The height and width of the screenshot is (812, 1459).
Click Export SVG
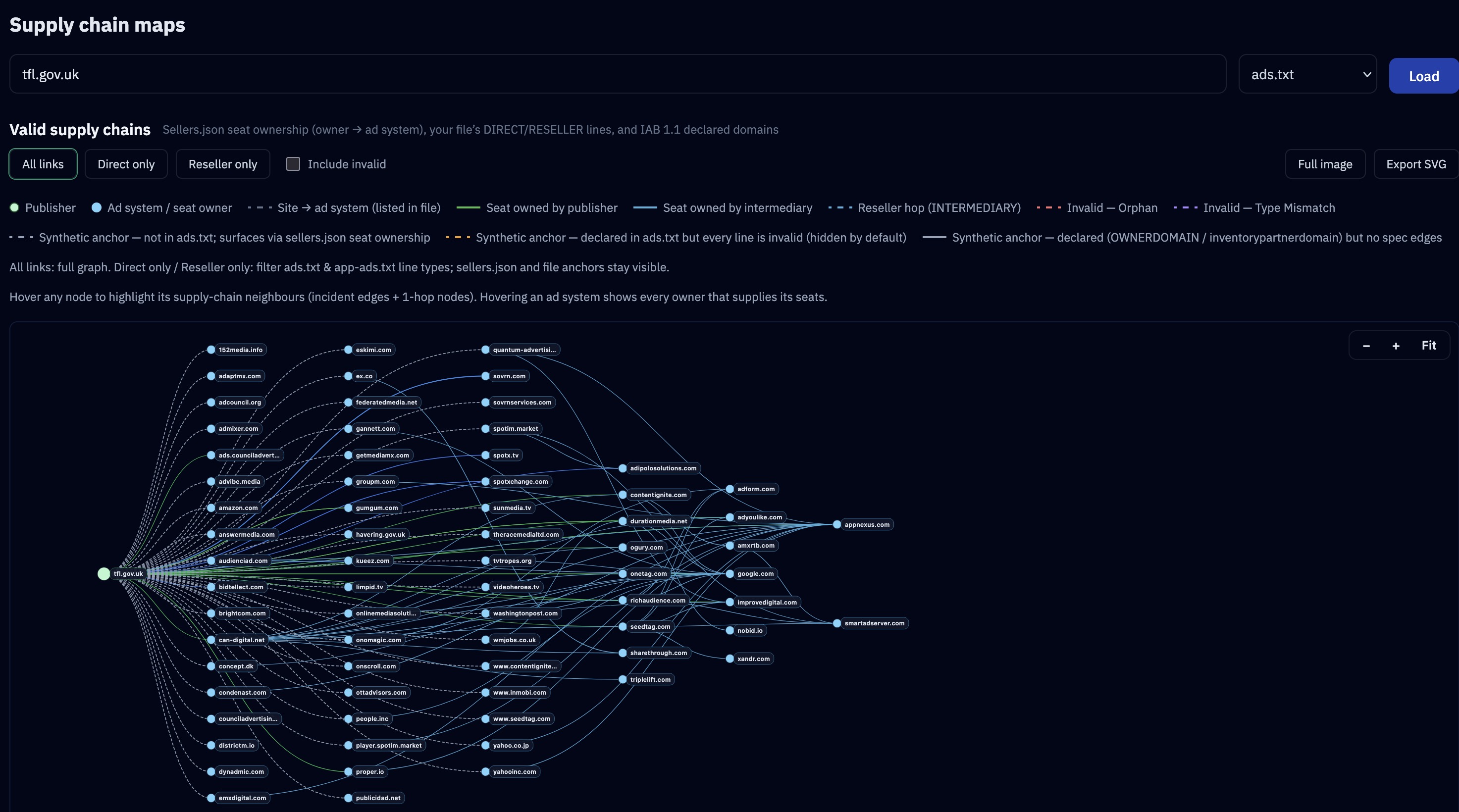1416,164
